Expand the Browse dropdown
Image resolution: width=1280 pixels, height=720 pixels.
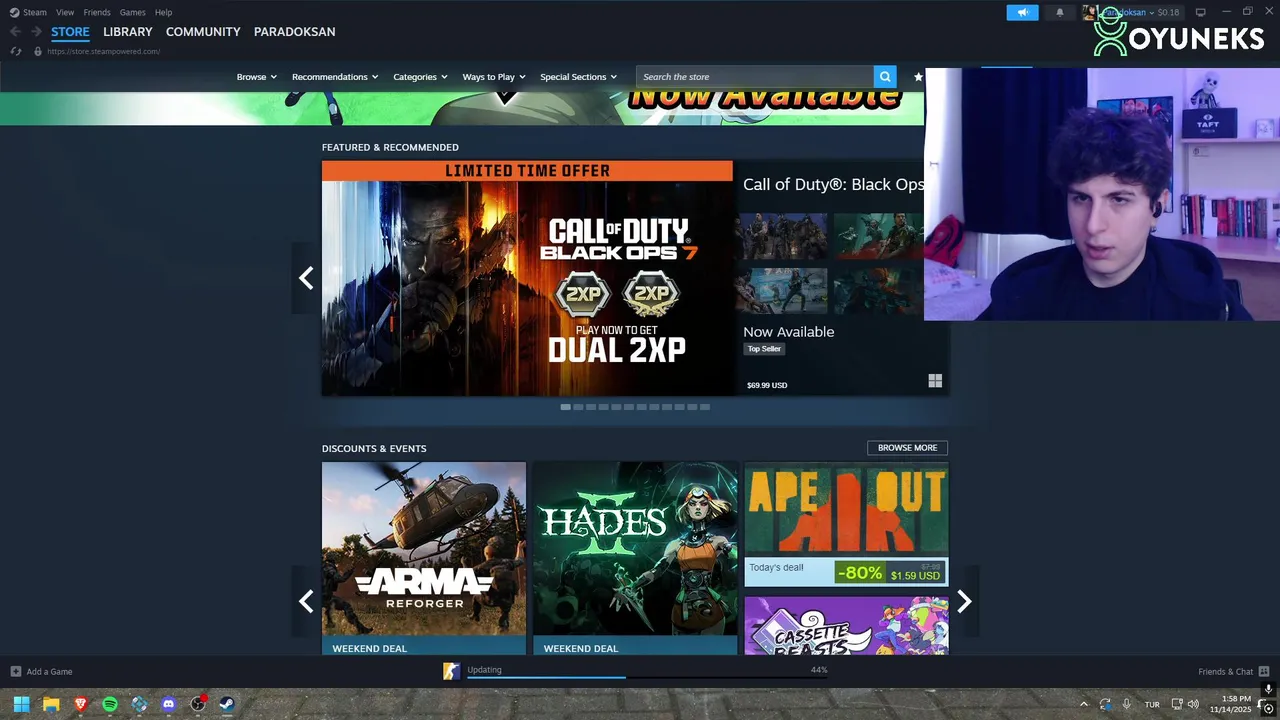pos(256,77)
